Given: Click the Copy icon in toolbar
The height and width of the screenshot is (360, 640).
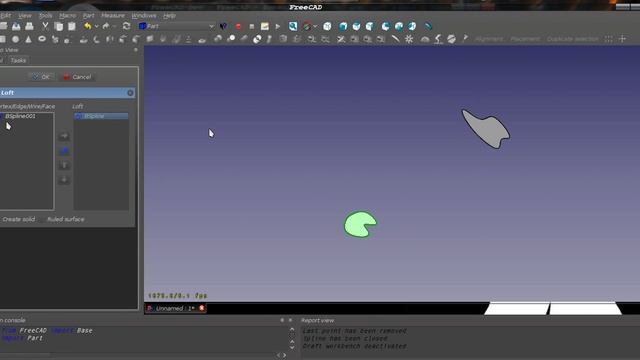Looking at the screenshot, I should point(59,26).
